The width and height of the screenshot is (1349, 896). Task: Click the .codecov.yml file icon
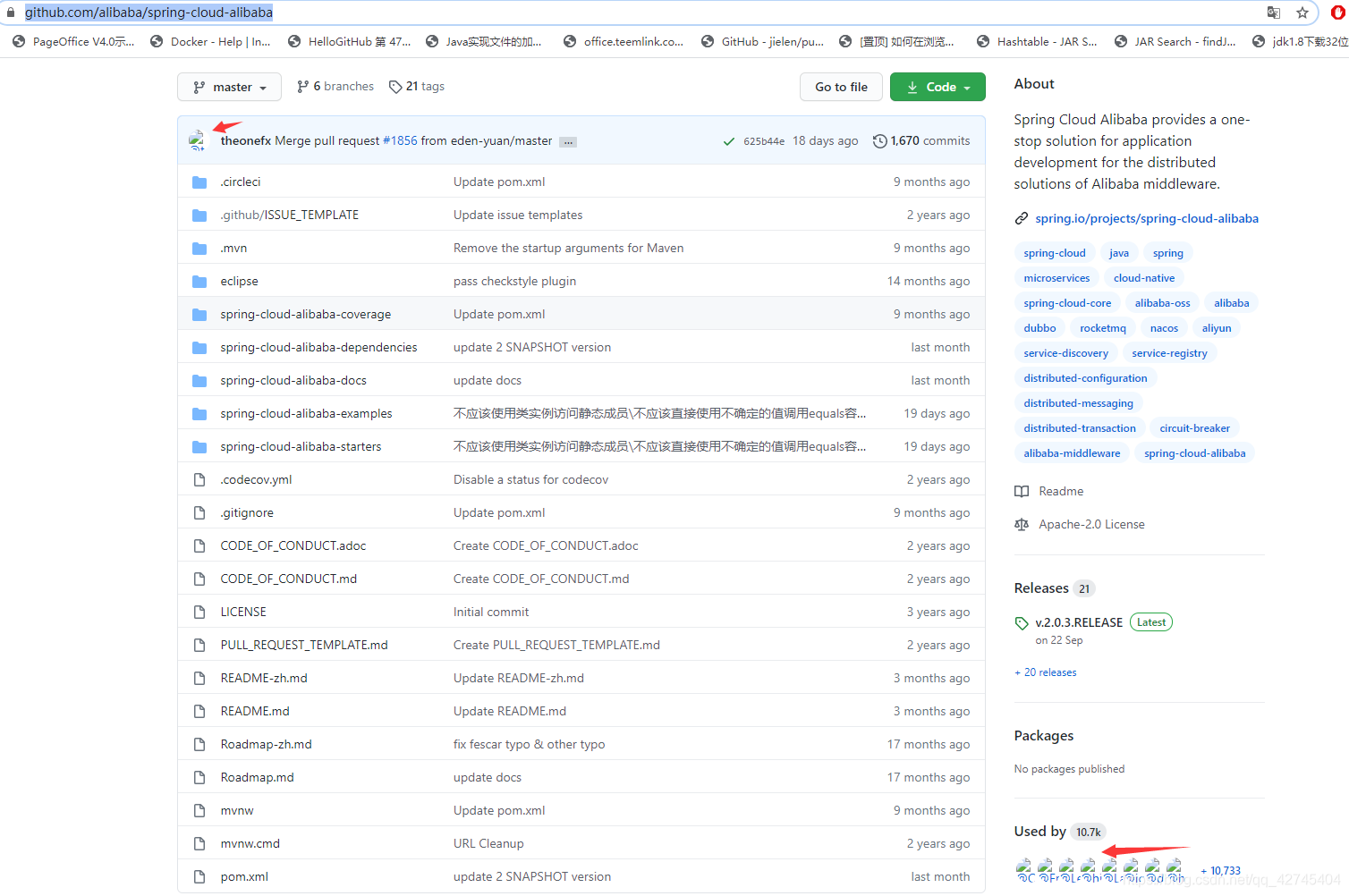(199, 480)
